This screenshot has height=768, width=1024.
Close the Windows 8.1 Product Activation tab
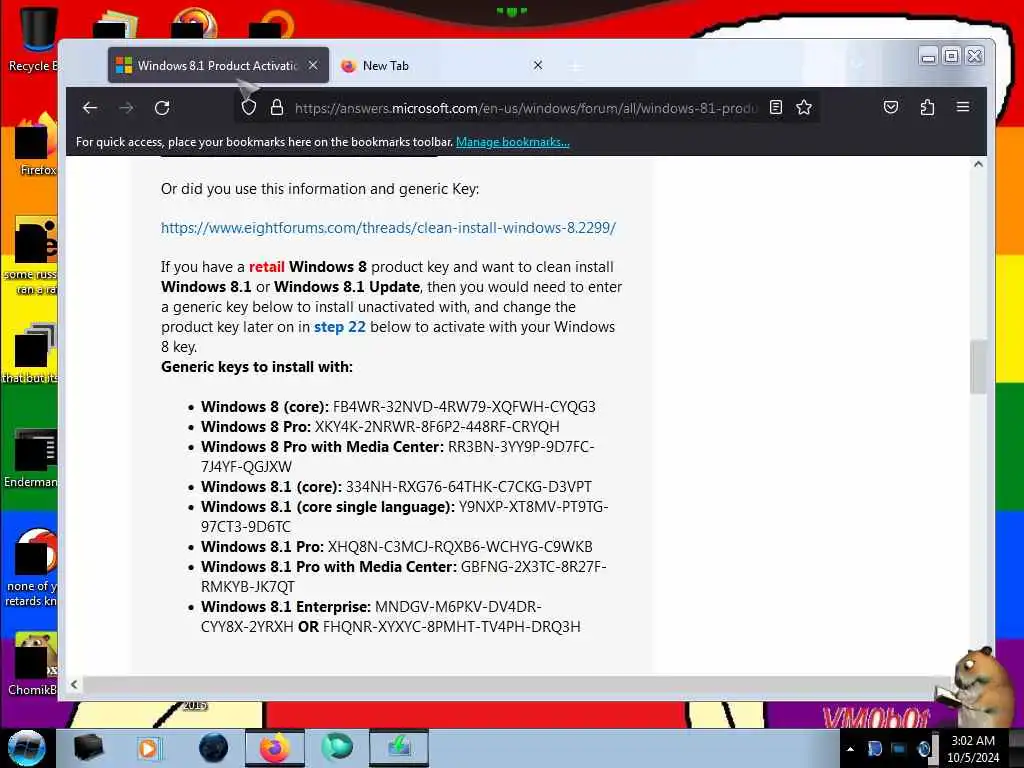click(313, 65)
